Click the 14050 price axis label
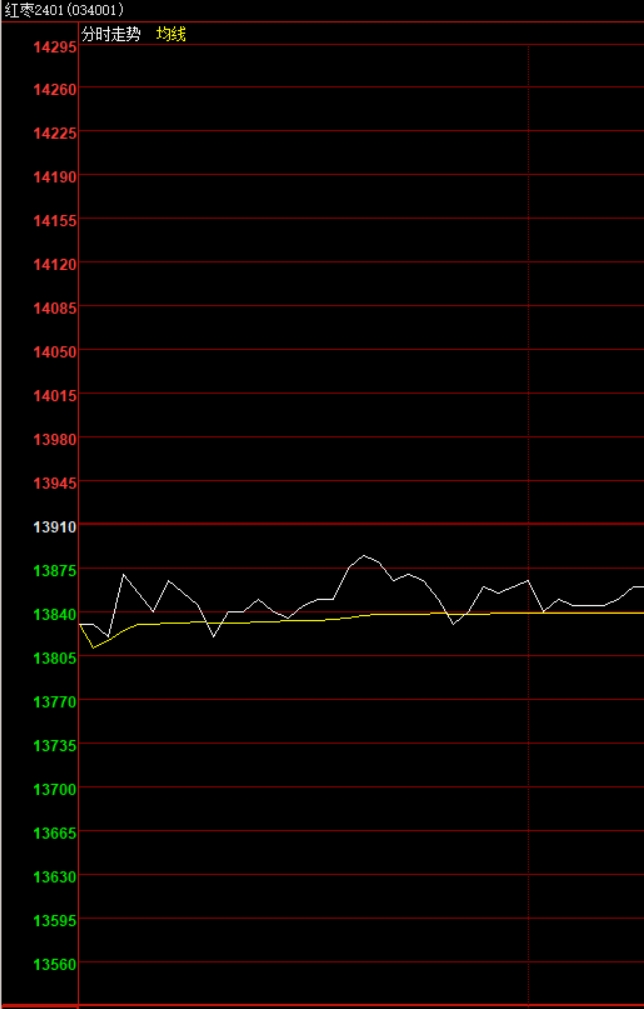Image resolution: width=644 pixels, height=1009 pixels. point(55,352)
